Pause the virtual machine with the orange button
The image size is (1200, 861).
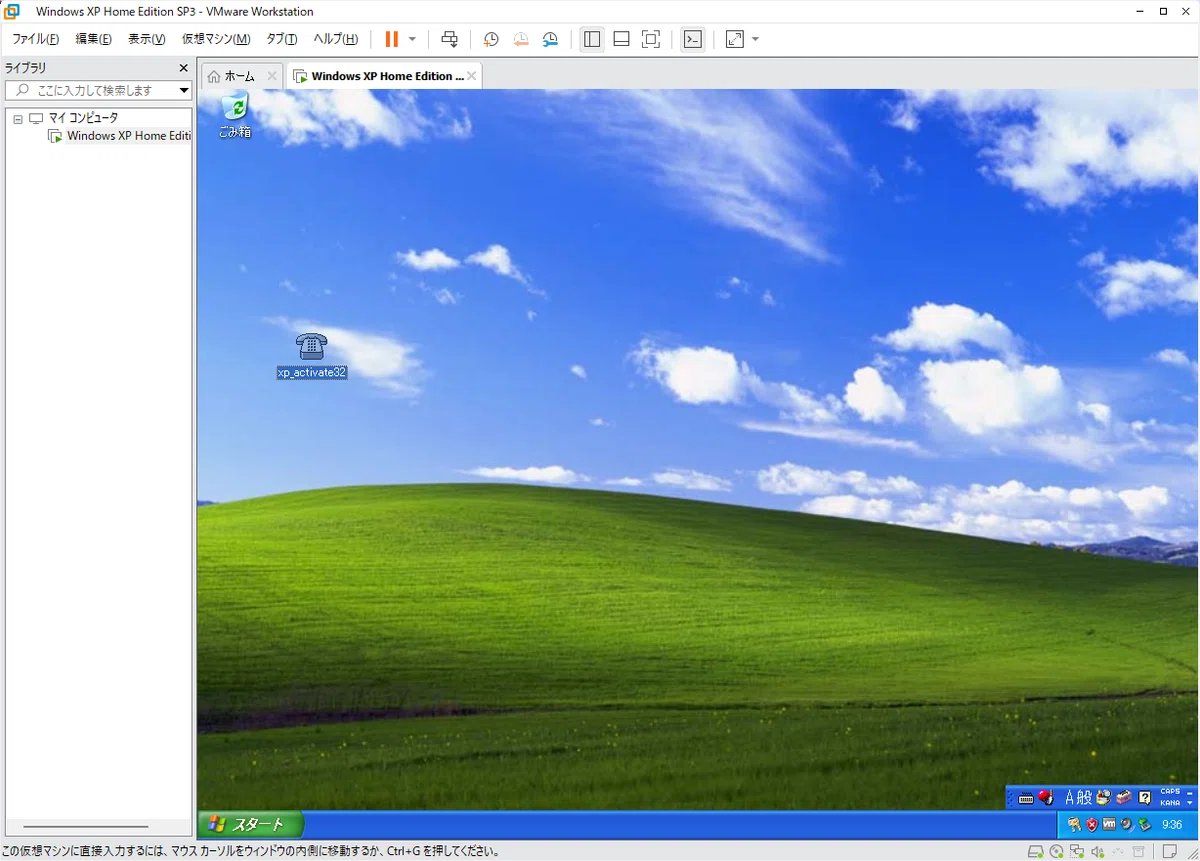click(391, 39)
